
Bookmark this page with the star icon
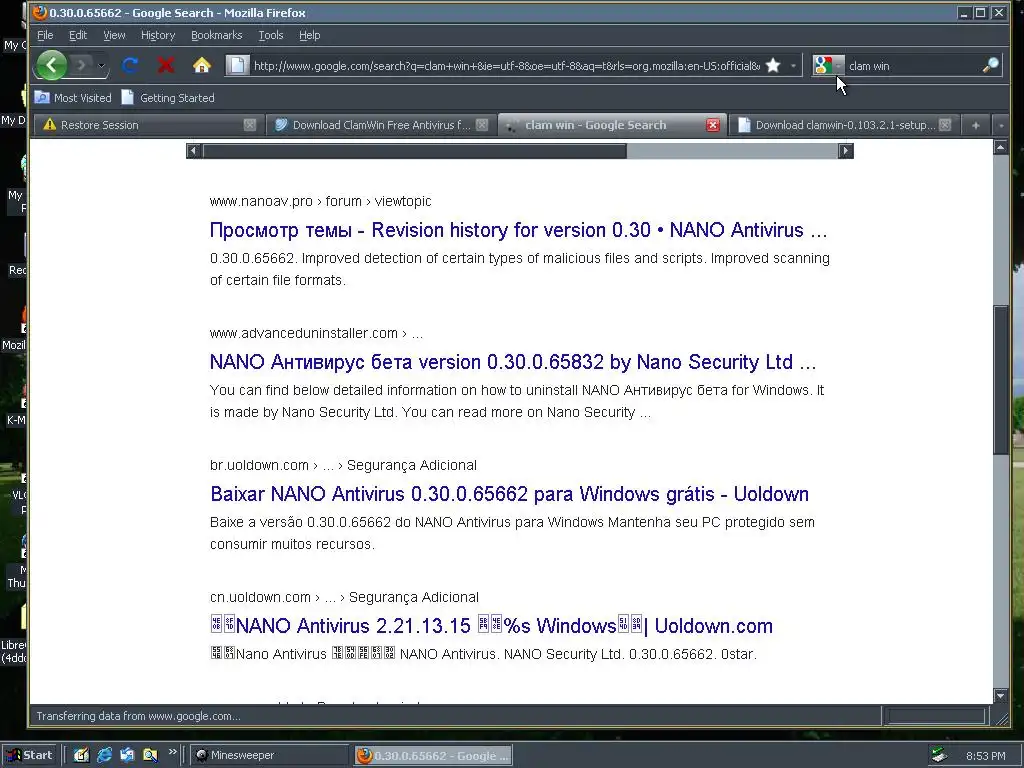[x=773, y=65]
